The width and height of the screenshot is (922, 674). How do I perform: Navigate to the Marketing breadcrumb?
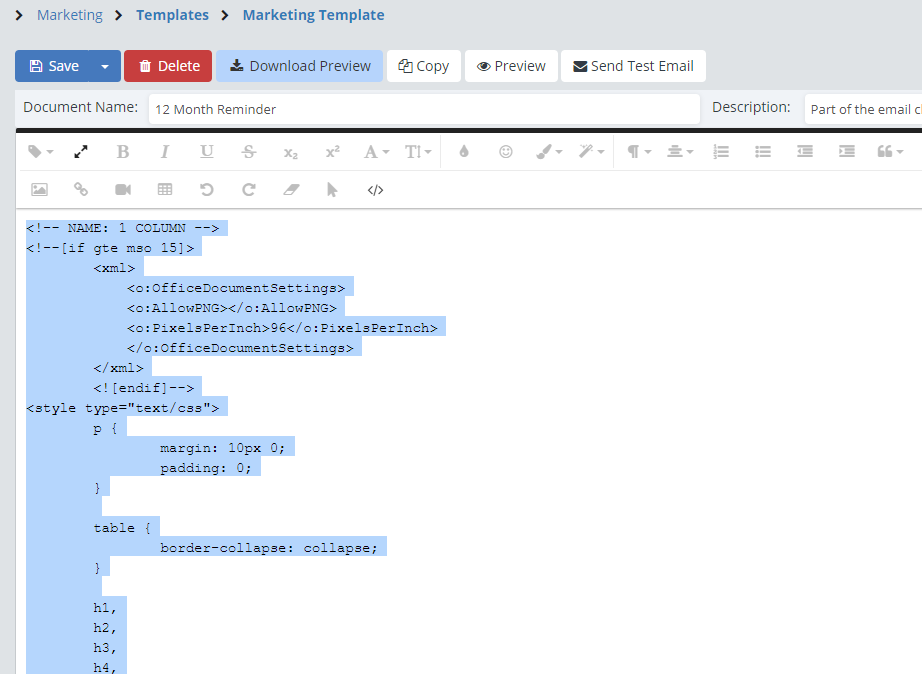69,15
